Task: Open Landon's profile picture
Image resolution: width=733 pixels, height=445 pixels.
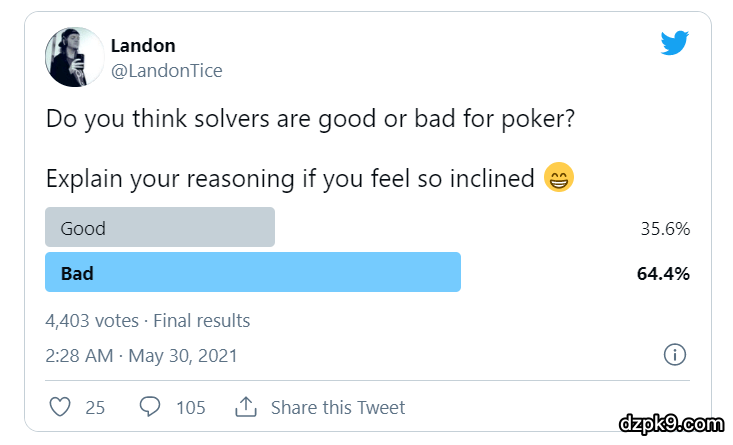Action: [75, 57]
